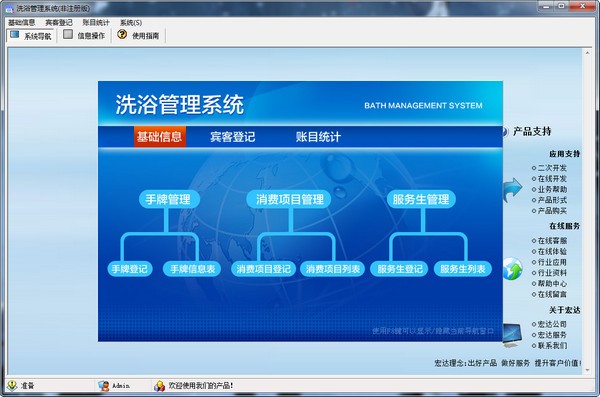Image resolution: width=600 pixels, height=397 pixels.
Task: Open the 二次开发 link
Action: click(552, 168)
